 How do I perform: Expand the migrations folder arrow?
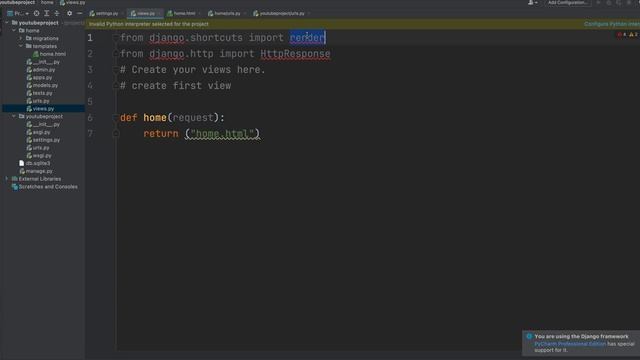tap(21, 38)
